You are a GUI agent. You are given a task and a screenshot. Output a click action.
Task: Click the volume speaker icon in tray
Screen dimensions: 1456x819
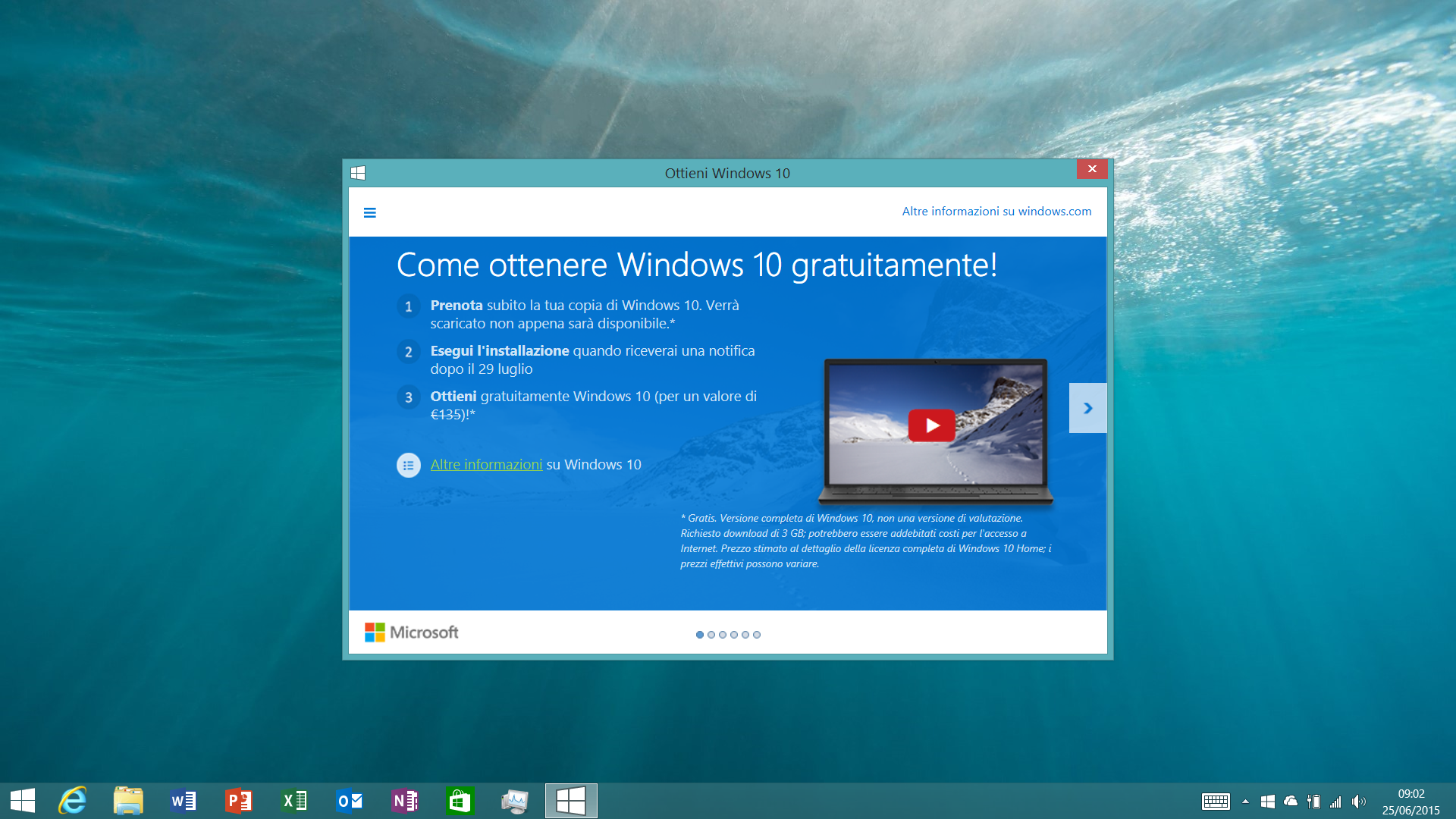[x=1359, y=802]
